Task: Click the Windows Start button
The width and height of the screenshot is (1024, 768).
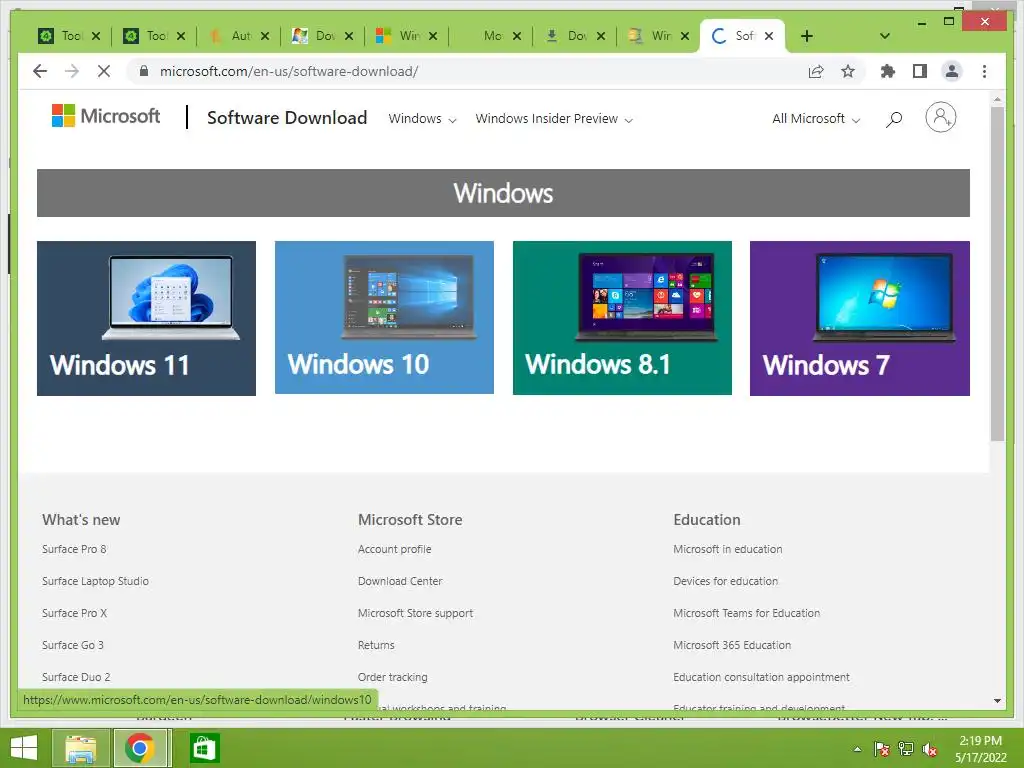Action: coord(24,748)
